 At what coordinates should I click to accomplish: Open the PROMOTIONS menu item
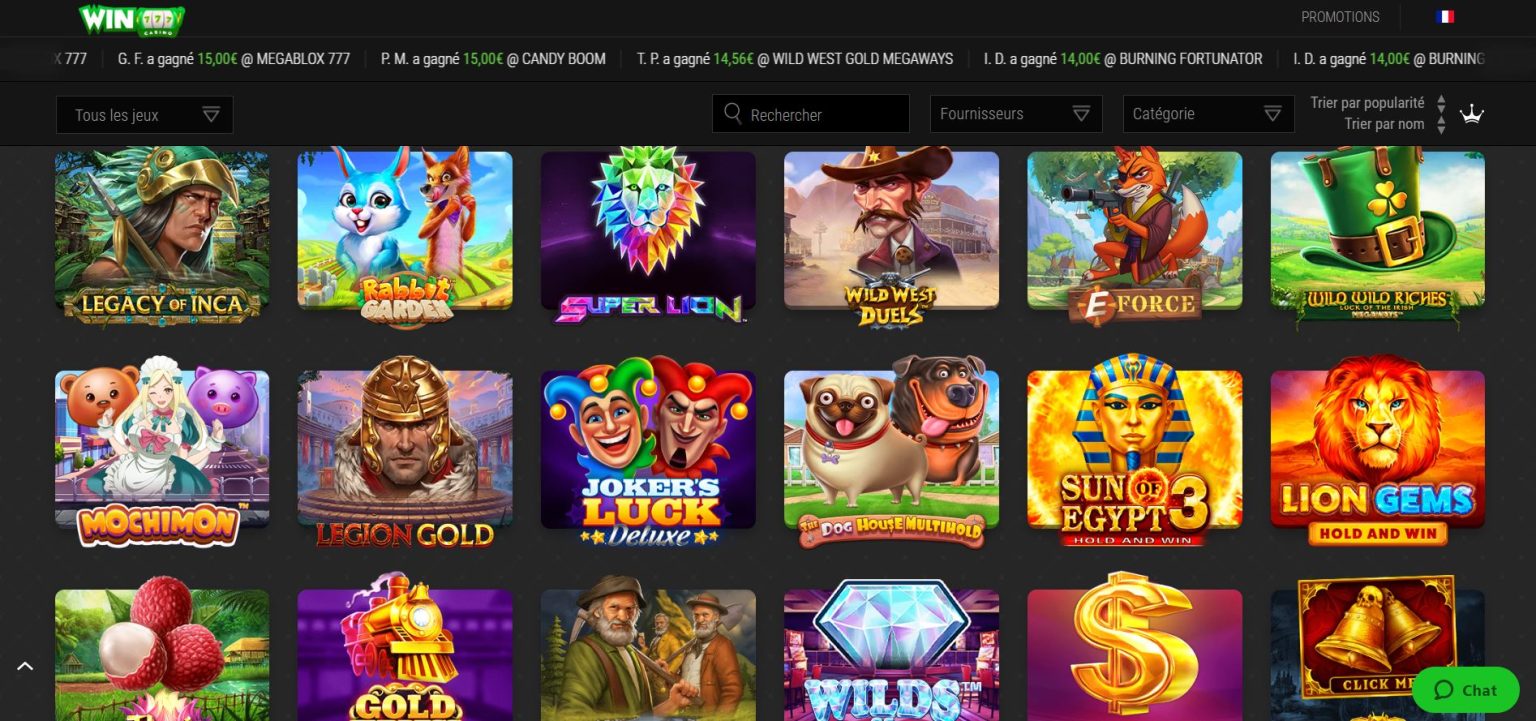(x=1340, y=17)
